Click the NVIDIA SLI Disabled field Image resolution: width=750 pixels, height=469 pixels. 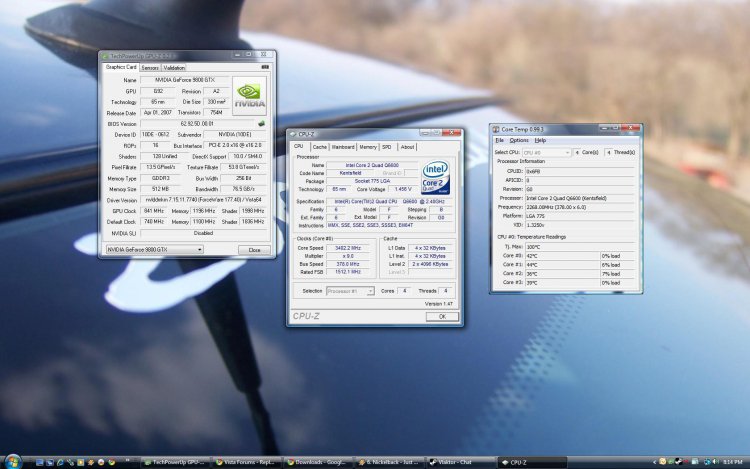pyautogui.click(x=203, y=233)
